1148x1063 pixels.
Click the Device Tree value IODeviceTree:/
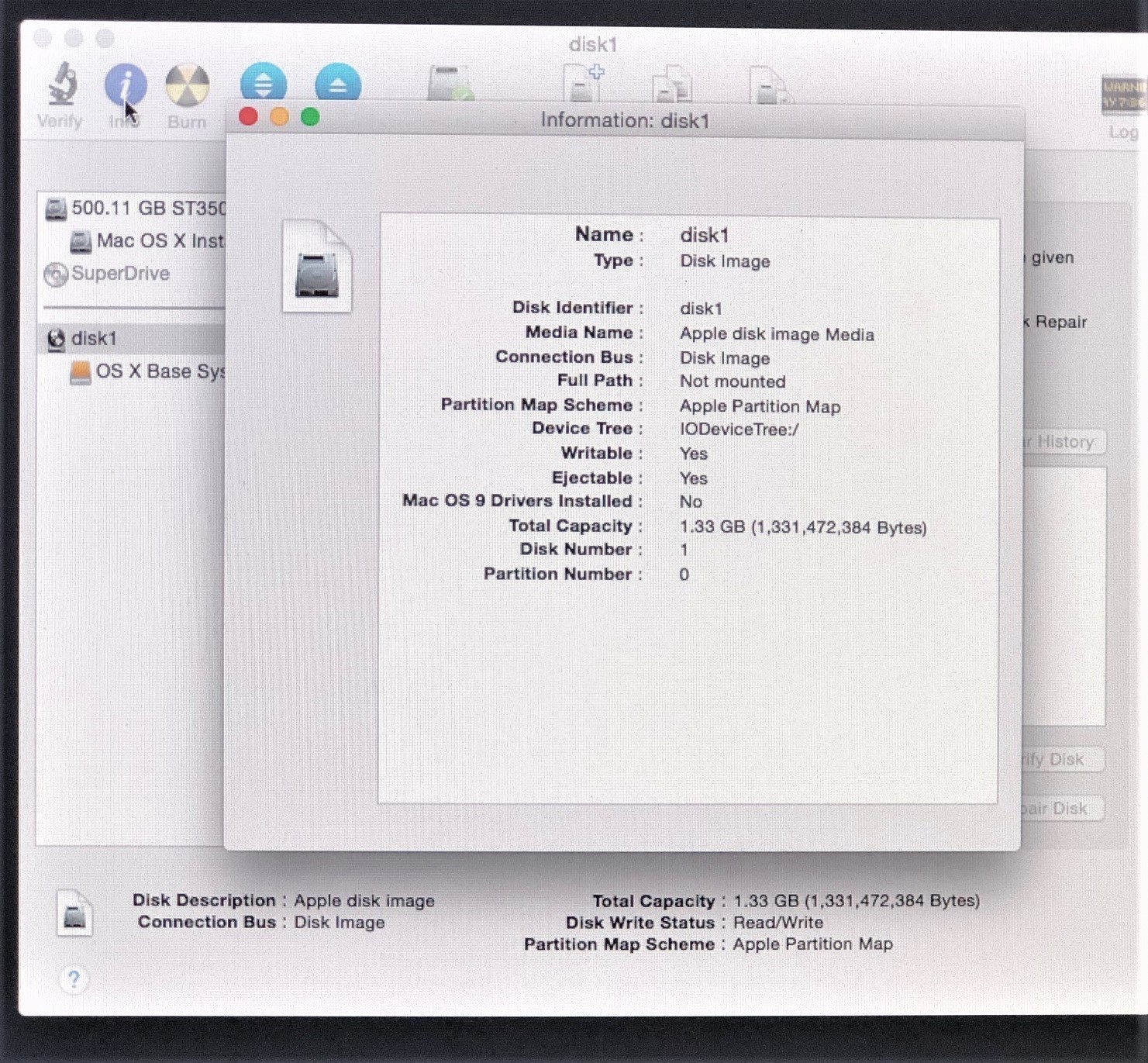point(739,430)
